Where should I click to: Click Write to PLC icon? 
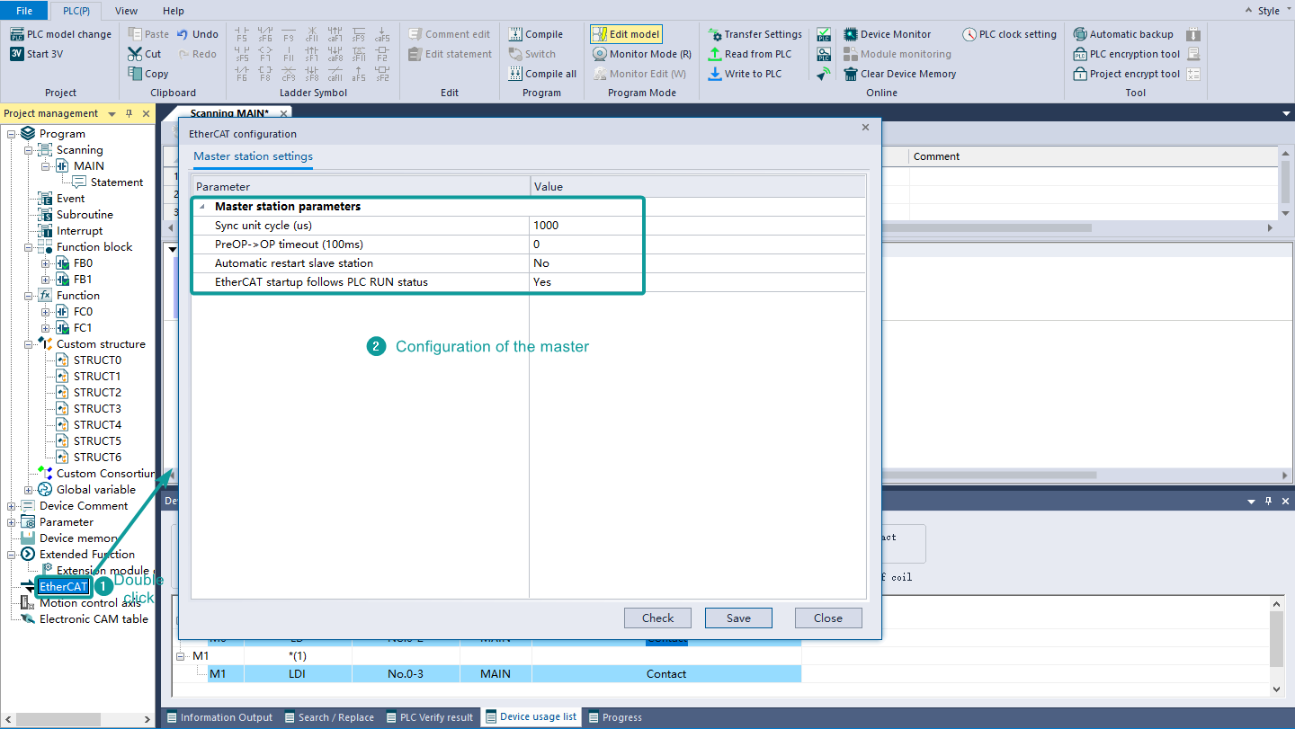click(x=715, y=74)
